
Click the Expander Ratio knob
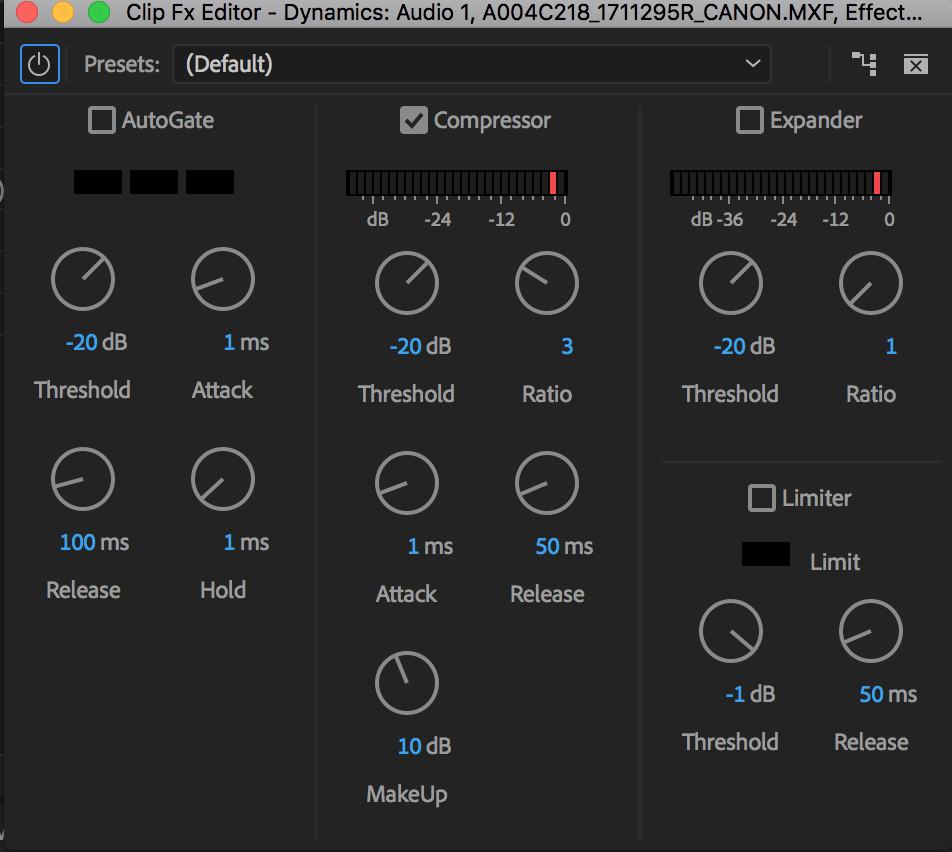click(x=871, y=283)
